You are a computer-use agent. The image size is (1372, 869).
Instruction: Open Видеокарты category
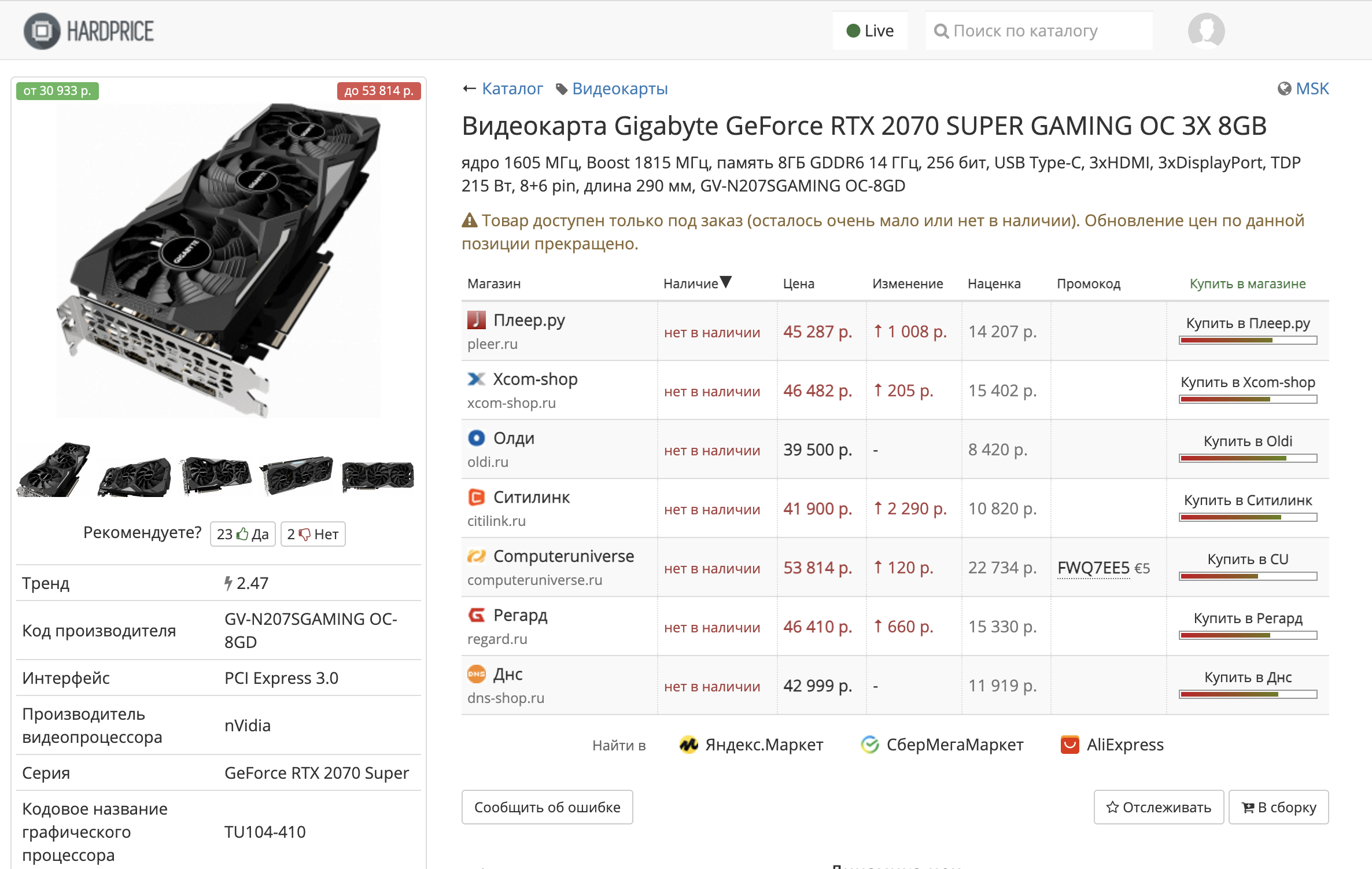click(x=619, y=89)
